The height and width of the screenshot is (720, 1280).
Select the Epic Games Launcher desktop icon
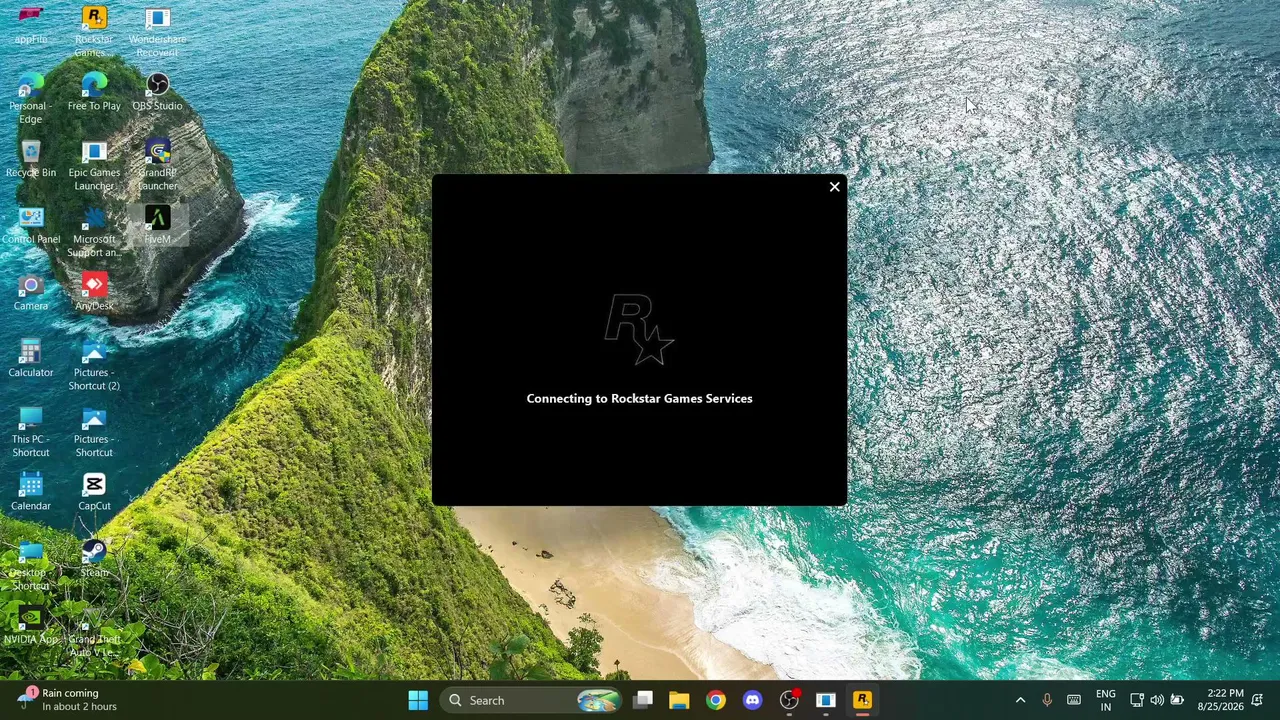click(x=94, y=165)
